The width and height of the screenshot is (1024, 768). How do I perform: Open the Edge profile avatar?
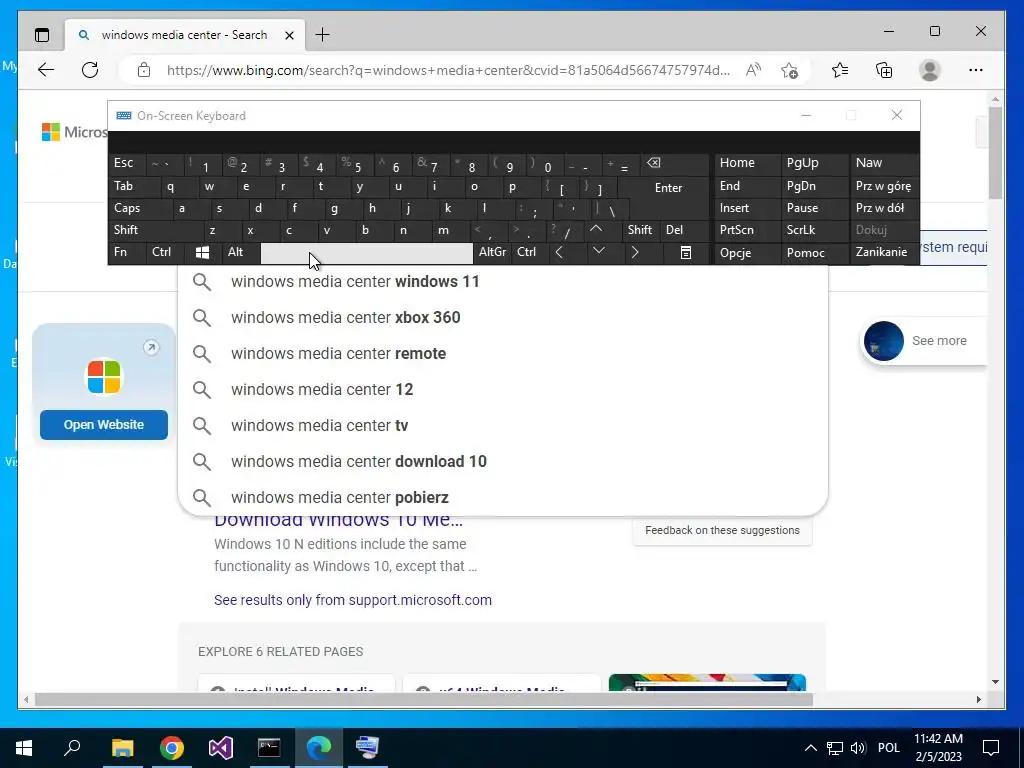[x=929, y=70]
